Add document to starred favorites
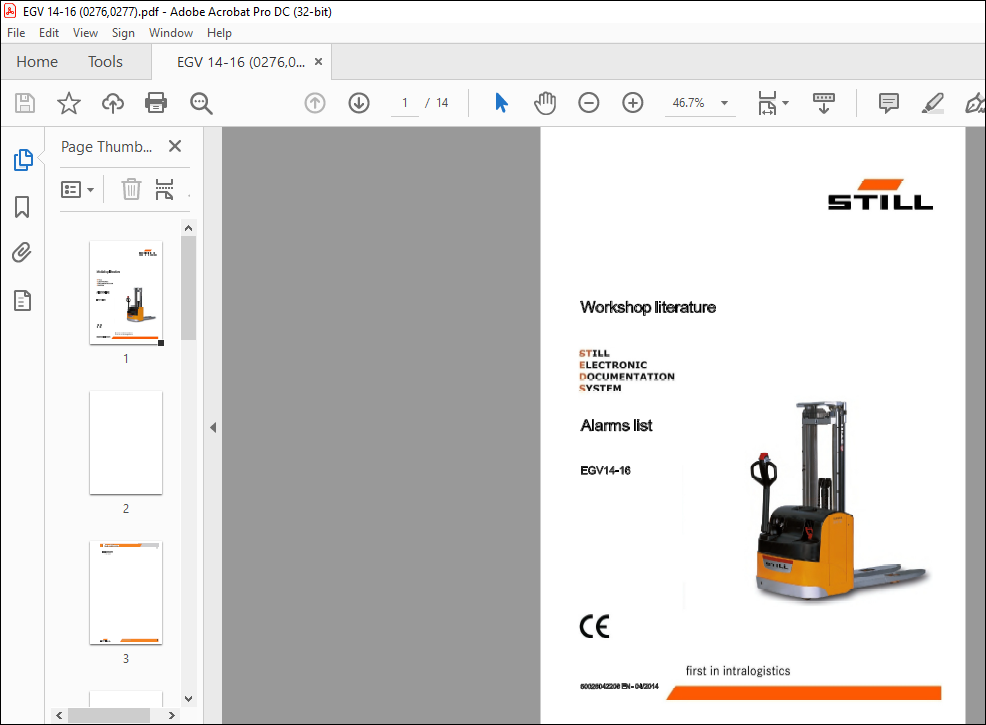986x725 pixels. click(x=69, y=102)
